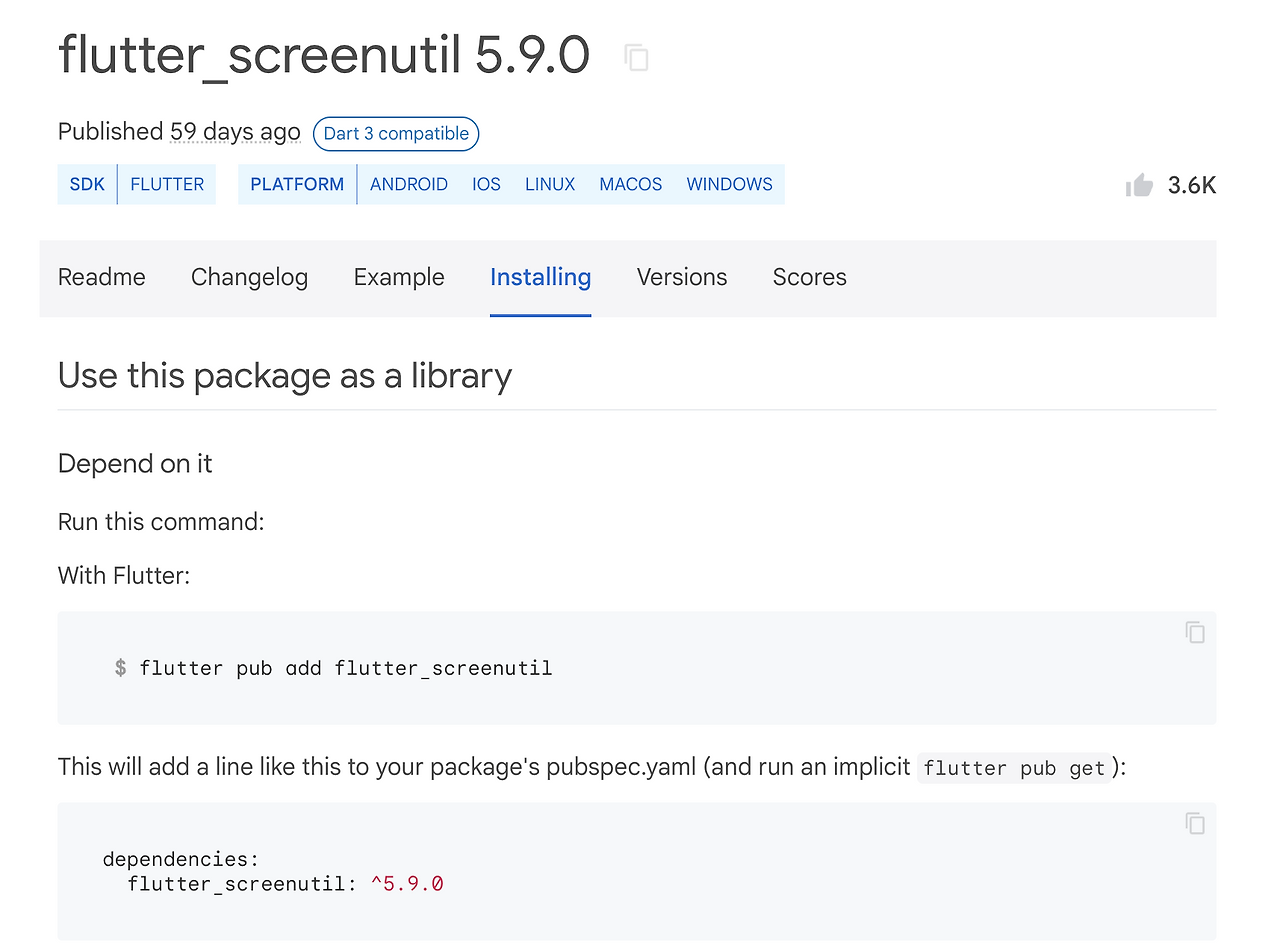Open the ANDROID platform link
Viewport: 1280px width, 948px height.
[x=409, y=184]
